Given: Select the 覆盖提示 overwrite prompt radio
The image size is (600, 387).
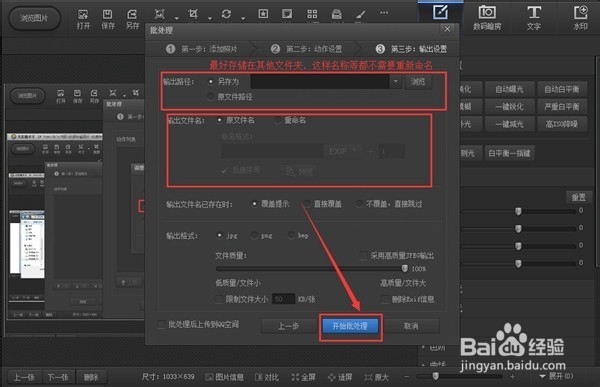Looking at the screenshot, I should click(x=254, y=204).
